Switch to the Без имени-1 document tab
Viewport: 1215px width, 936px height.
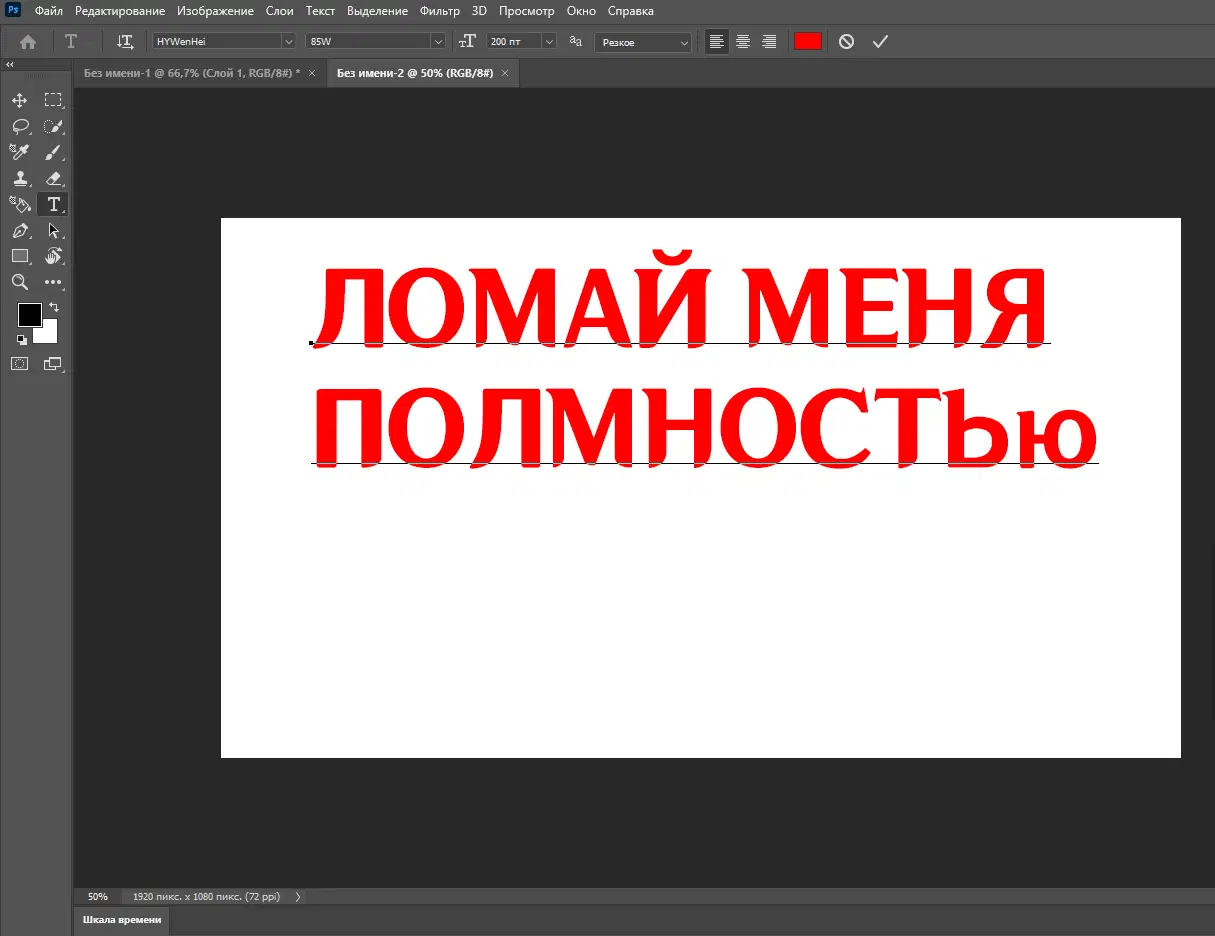pyautogui.click(x=191, y=73)
